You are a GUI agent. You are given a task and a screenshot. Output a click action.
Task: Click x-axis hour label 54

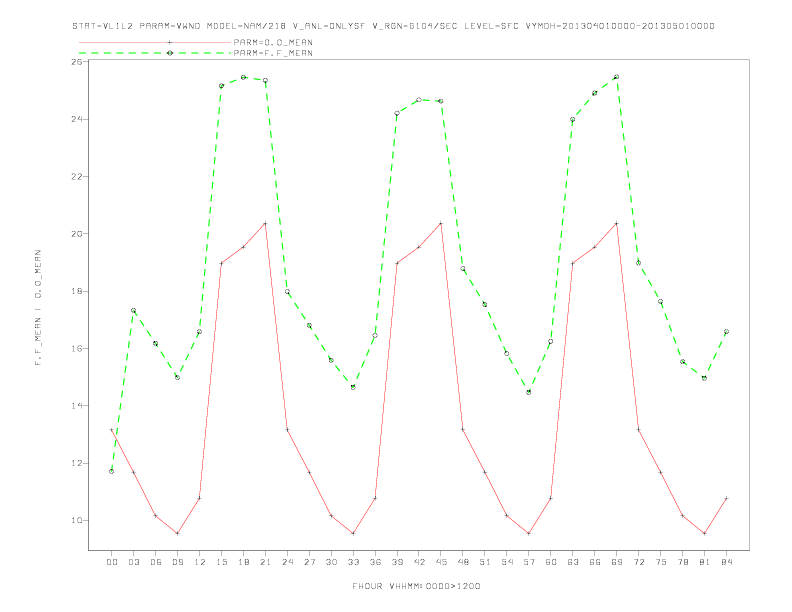(x=507, y=562)
